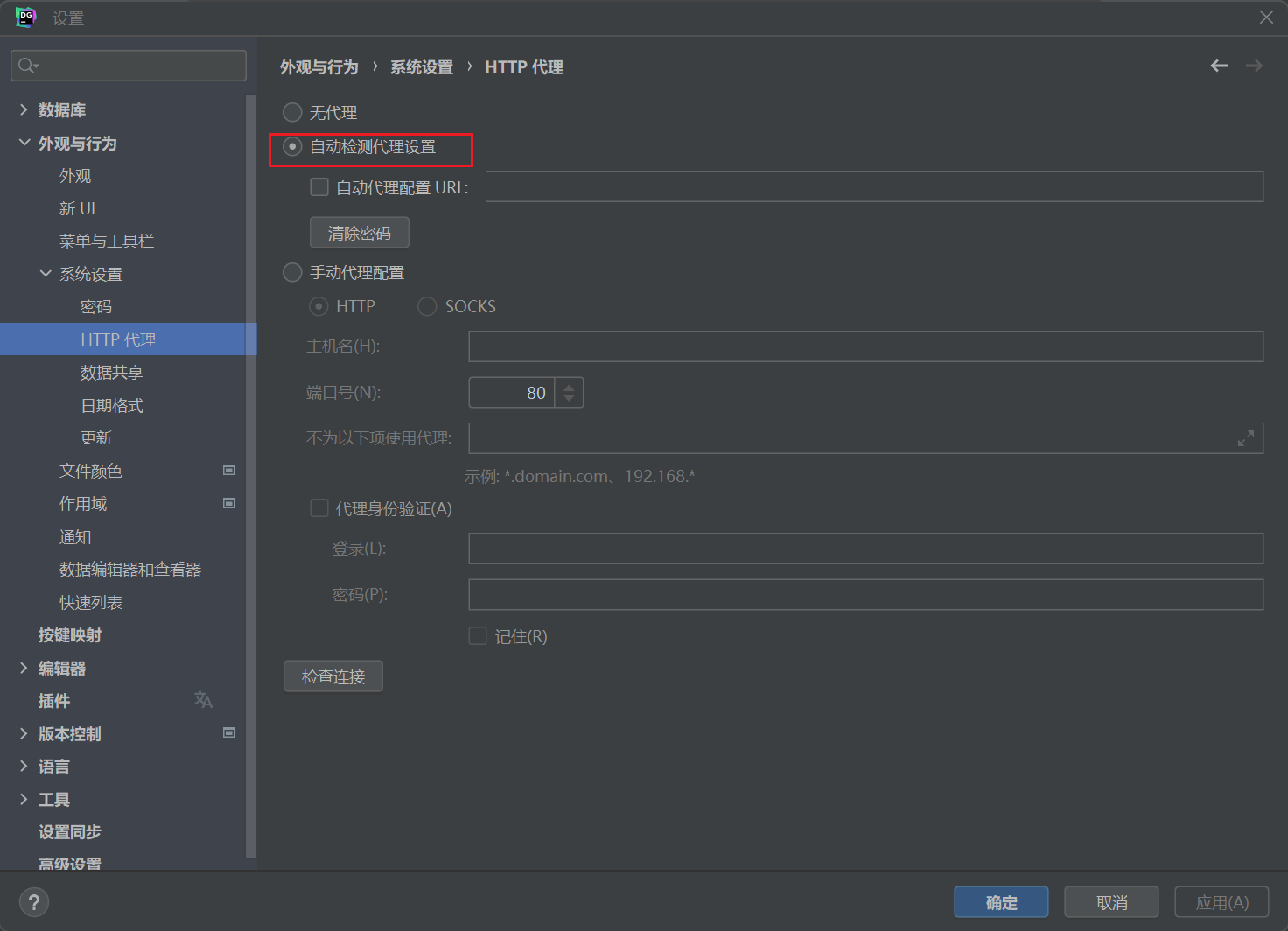Screen dimensions: 1288x931
Task: Click the project-level icon beside 版本控制
Action: [x=229, y=732]
